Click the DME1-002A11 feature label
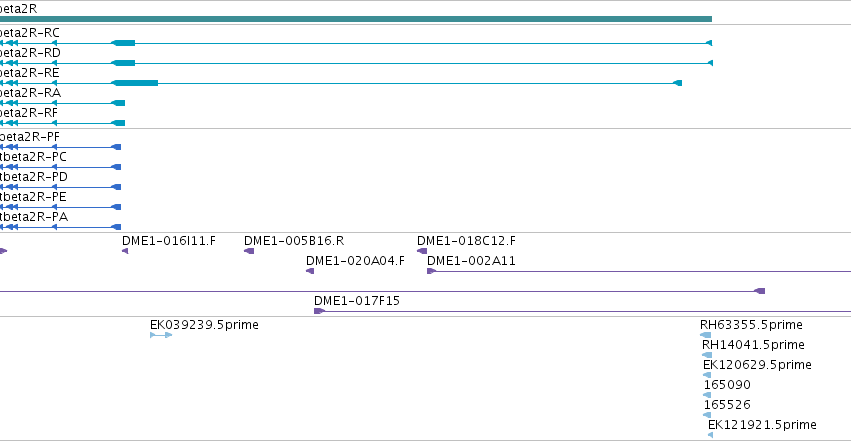 471,261
